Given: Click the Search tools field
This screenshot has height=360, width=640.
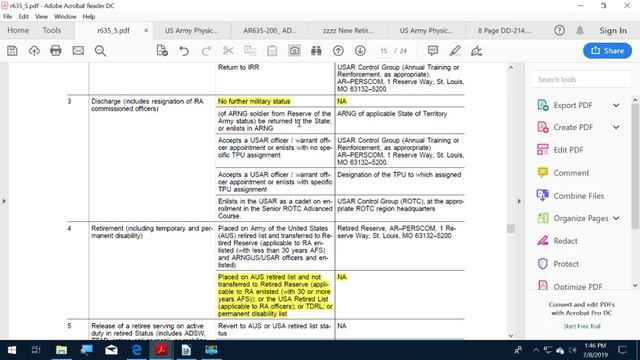Looking at the screenshot, I should [581, 80].
